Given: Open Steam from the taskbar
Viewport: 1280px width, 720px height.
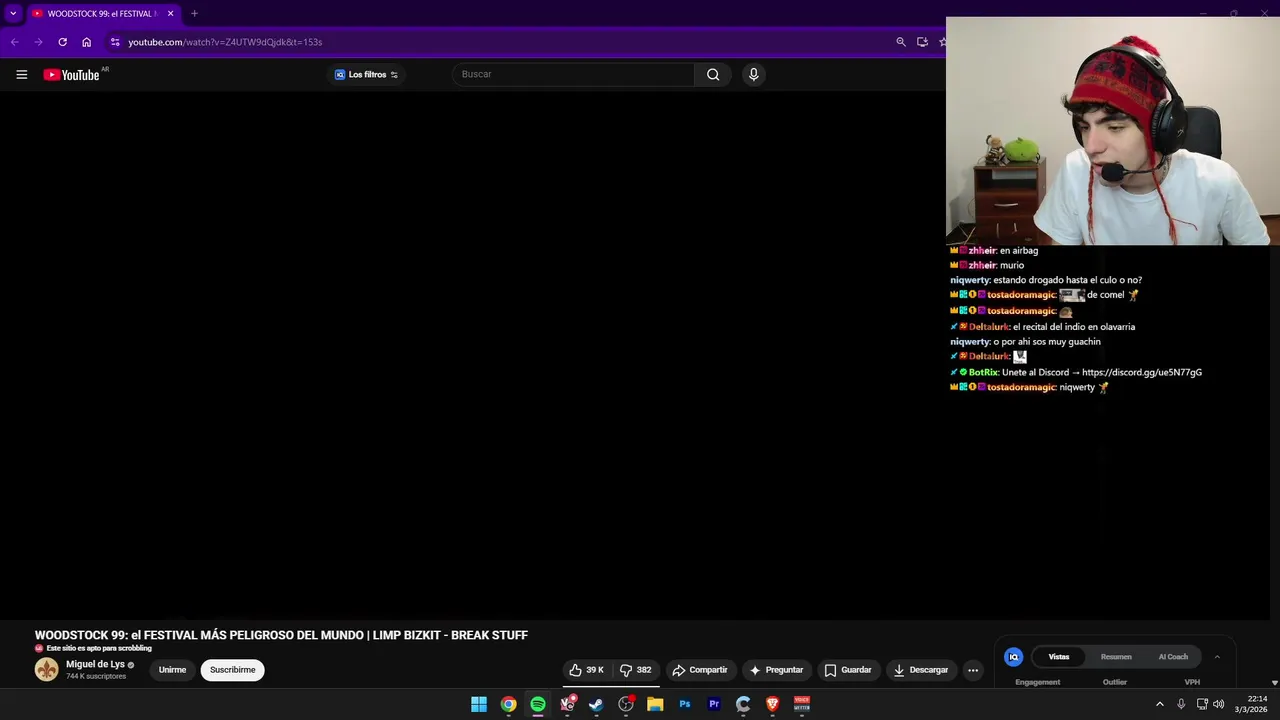Looking at the screenshot, I should [596, 704].
